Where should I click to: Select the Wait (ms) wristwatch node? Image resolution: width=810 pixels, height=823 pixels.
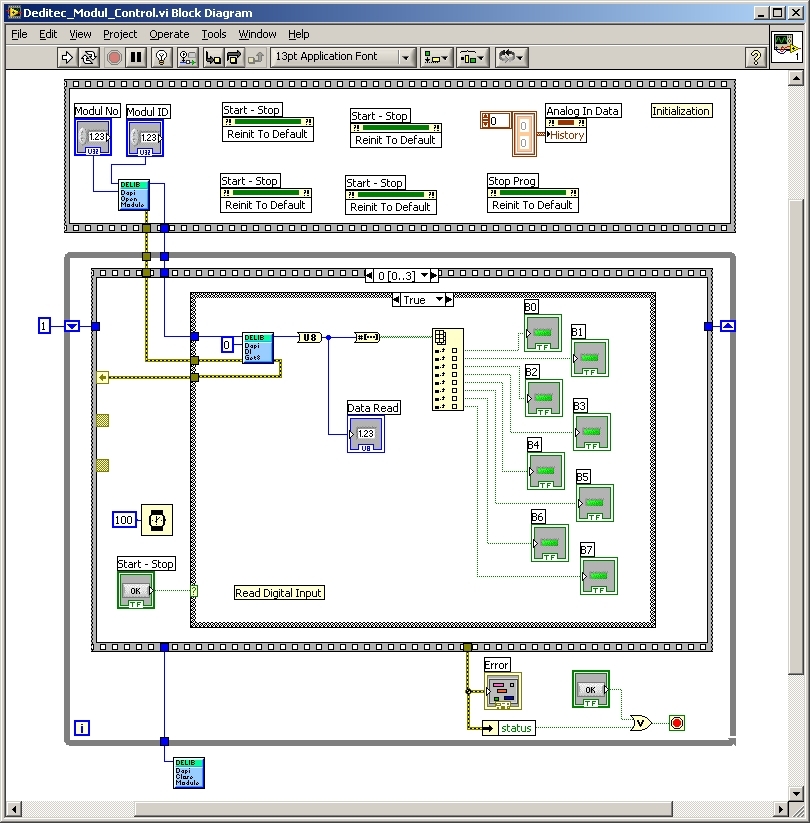pos(157,520)
